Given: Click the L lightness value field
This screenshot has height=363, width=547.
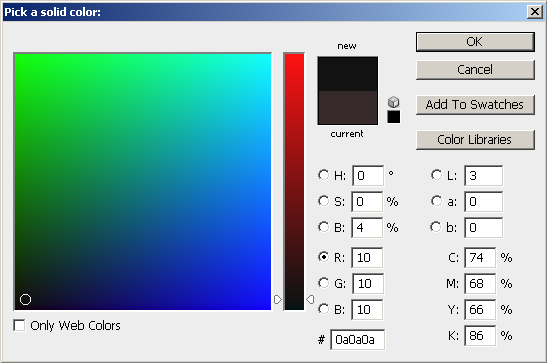Looking at the screenshot, I should point(484,175).
